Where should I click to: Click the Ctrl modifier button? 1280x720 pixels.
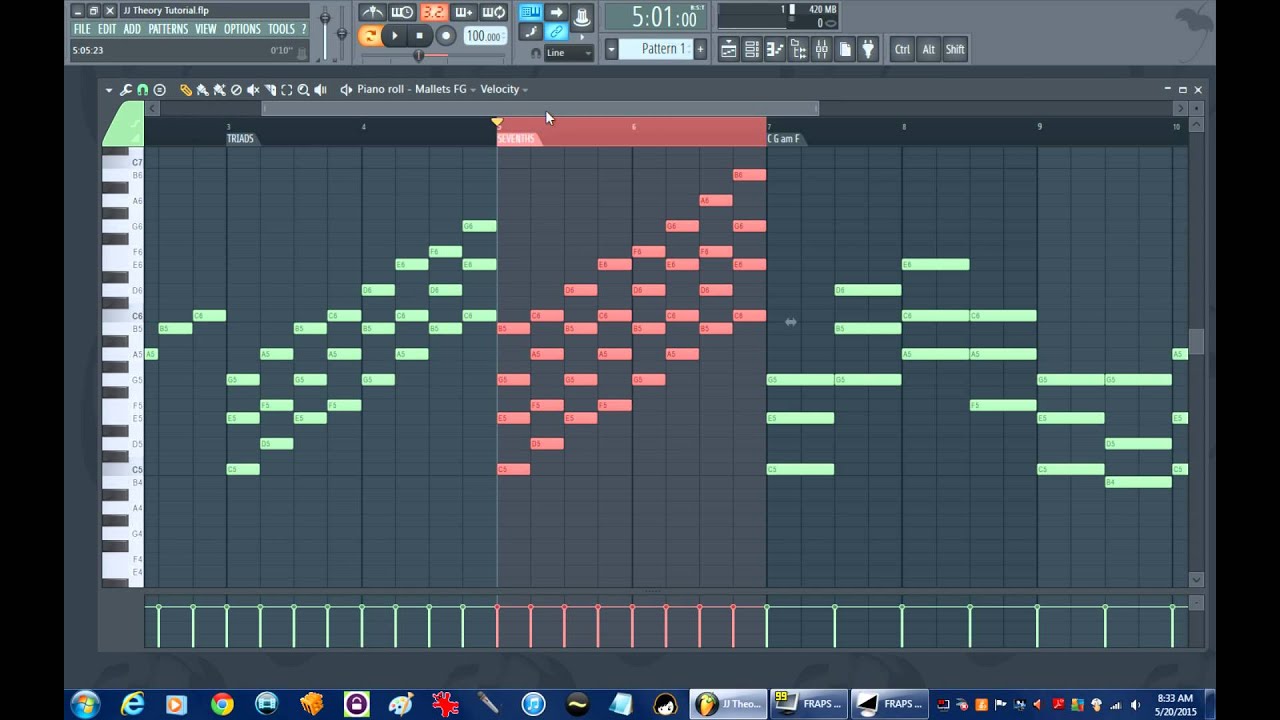tap(903, 49)
